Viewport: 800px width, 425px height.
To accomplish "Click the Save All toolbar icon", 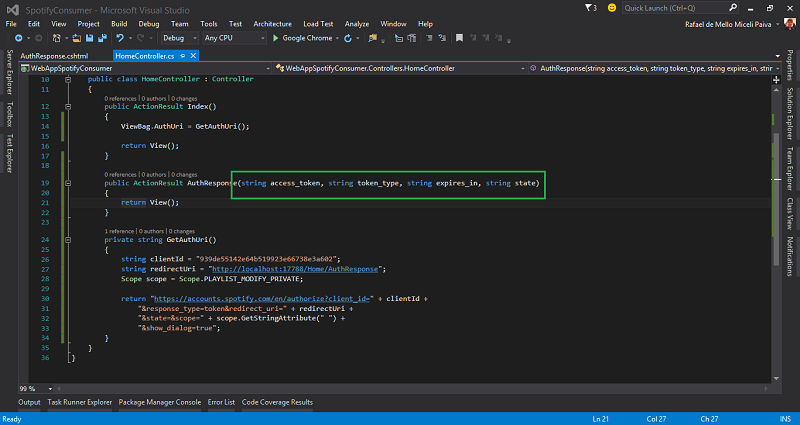I will point(104,38).
